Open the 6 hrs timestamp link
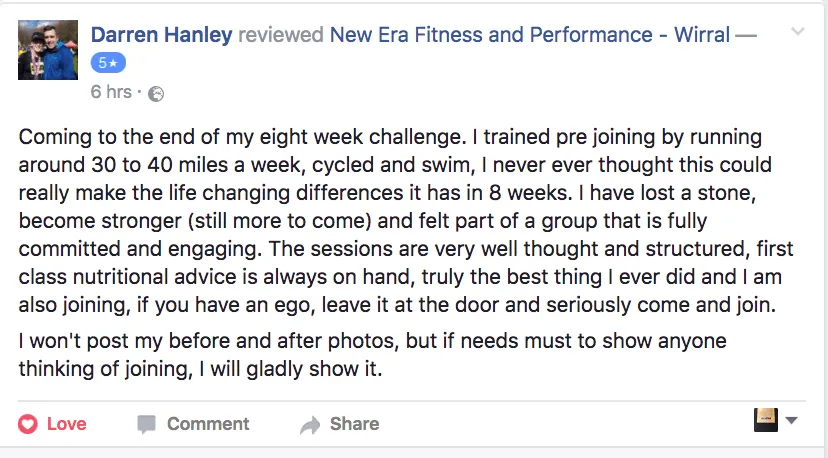This screenshot has width=828, height=458. [110, 92]
